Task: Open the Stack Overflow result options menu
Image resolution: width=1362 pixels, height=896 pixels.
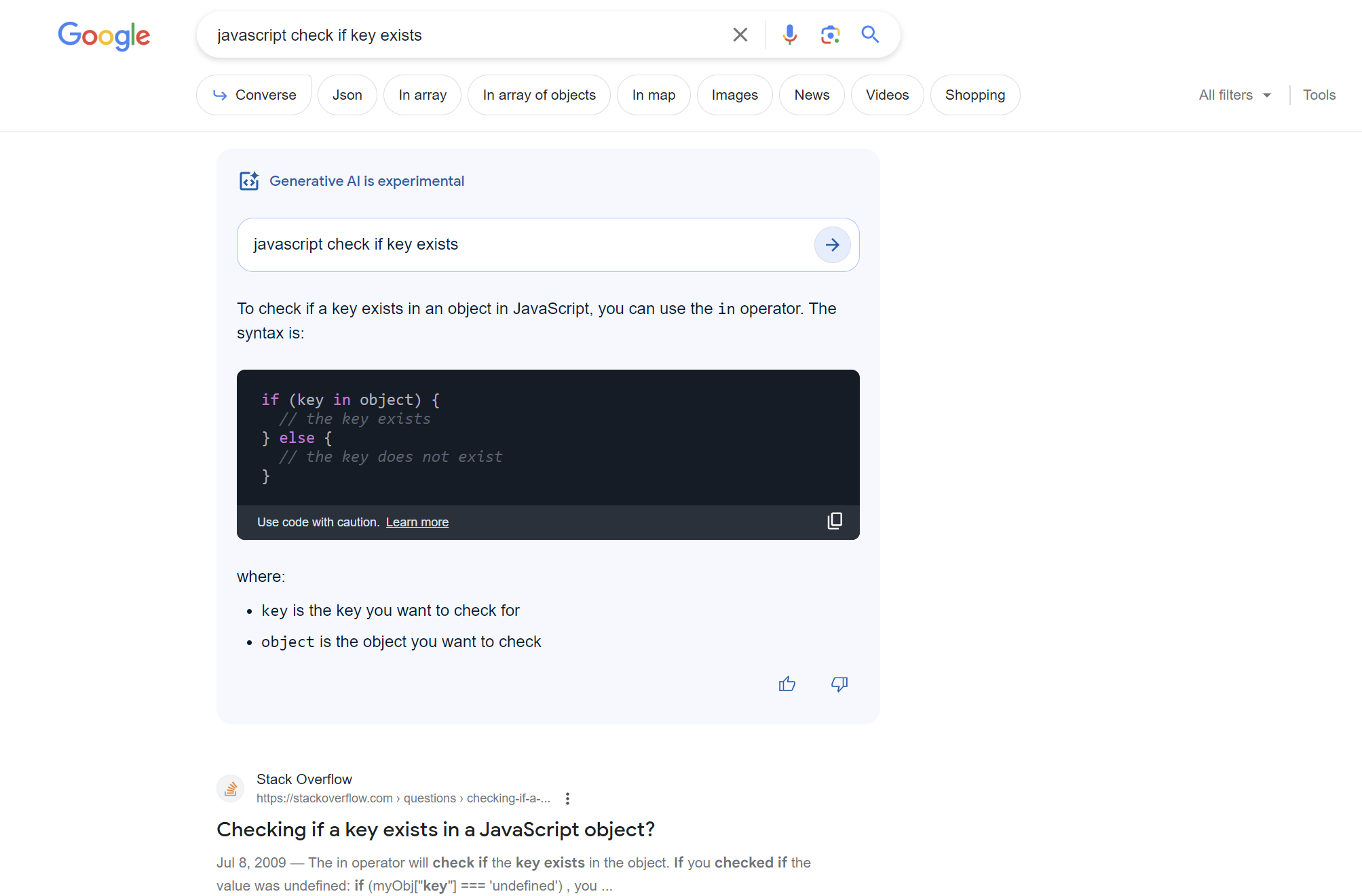Action: [567, 798]
